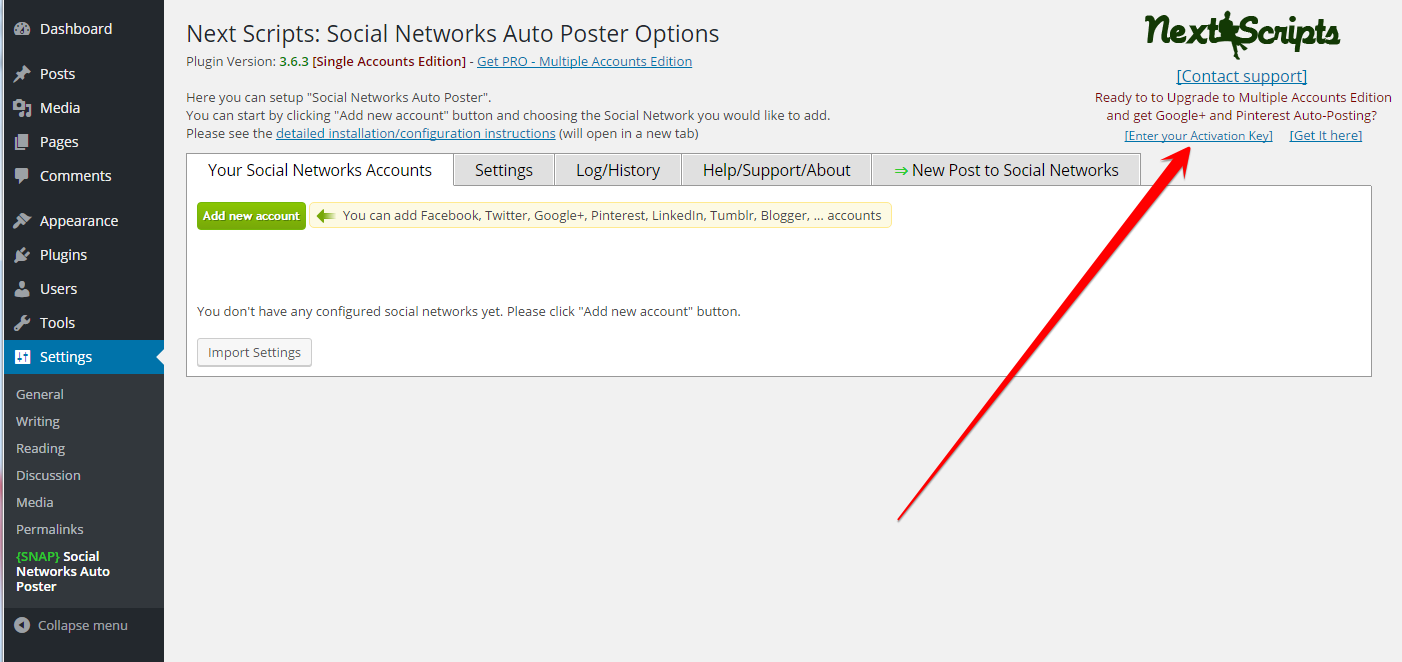Screen dimensions: 1402x662
Task: Select the Settings menu label
Action: [66, 357]
